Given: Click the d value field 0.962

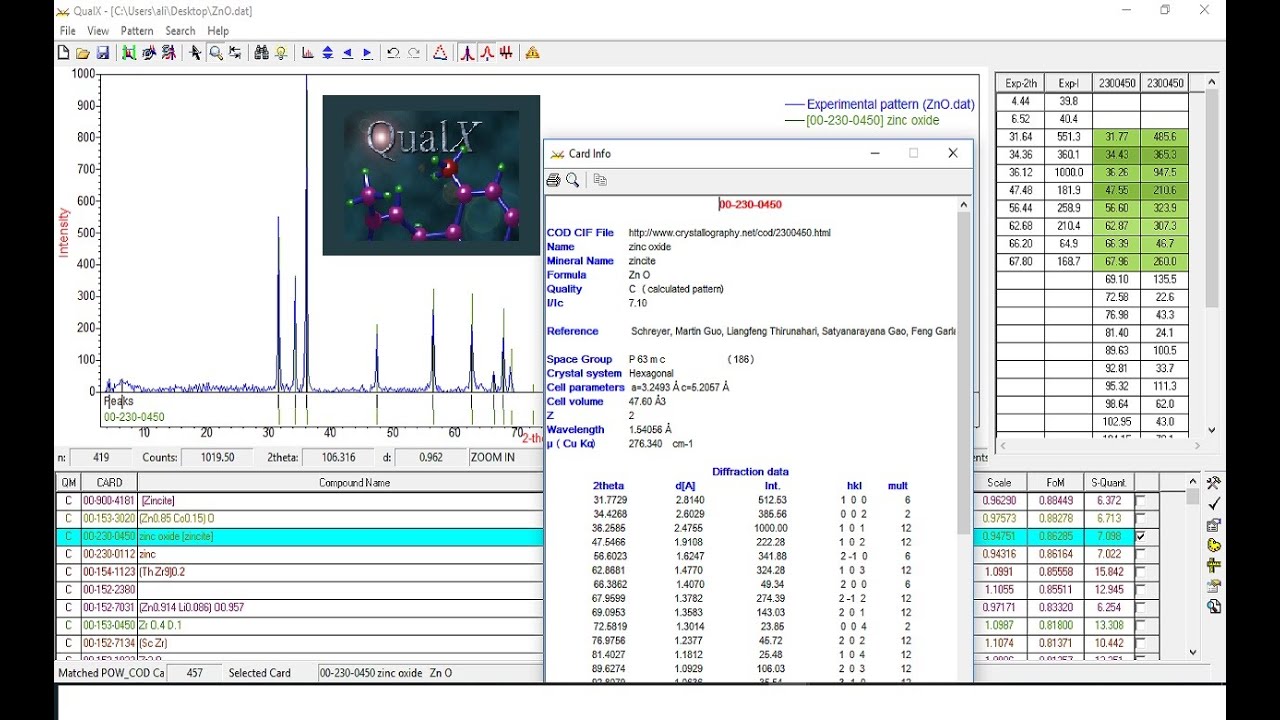Looking at the screenshot, I should click(429, 457).
